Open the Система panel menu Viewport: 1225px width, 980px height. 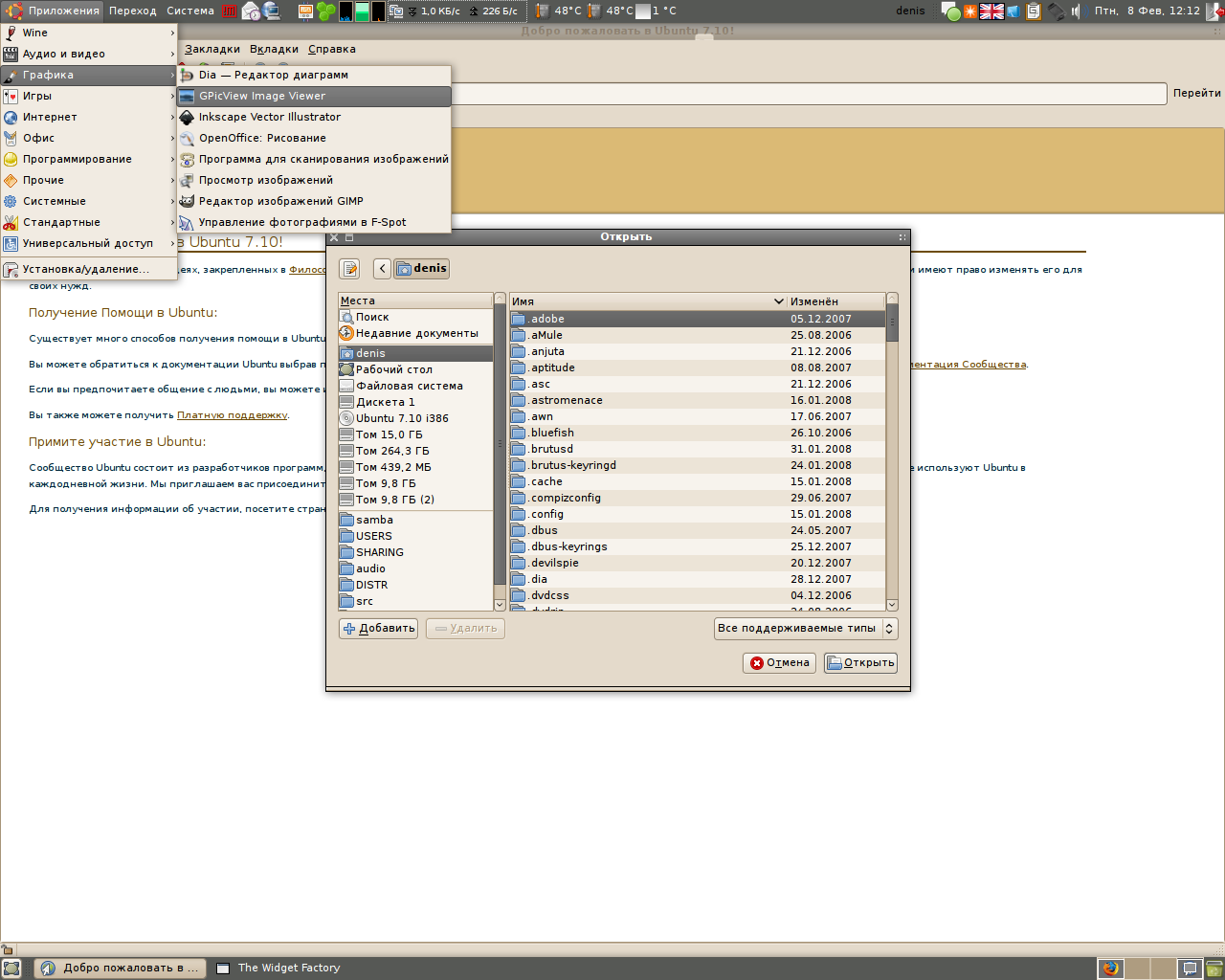click(190, 11)
